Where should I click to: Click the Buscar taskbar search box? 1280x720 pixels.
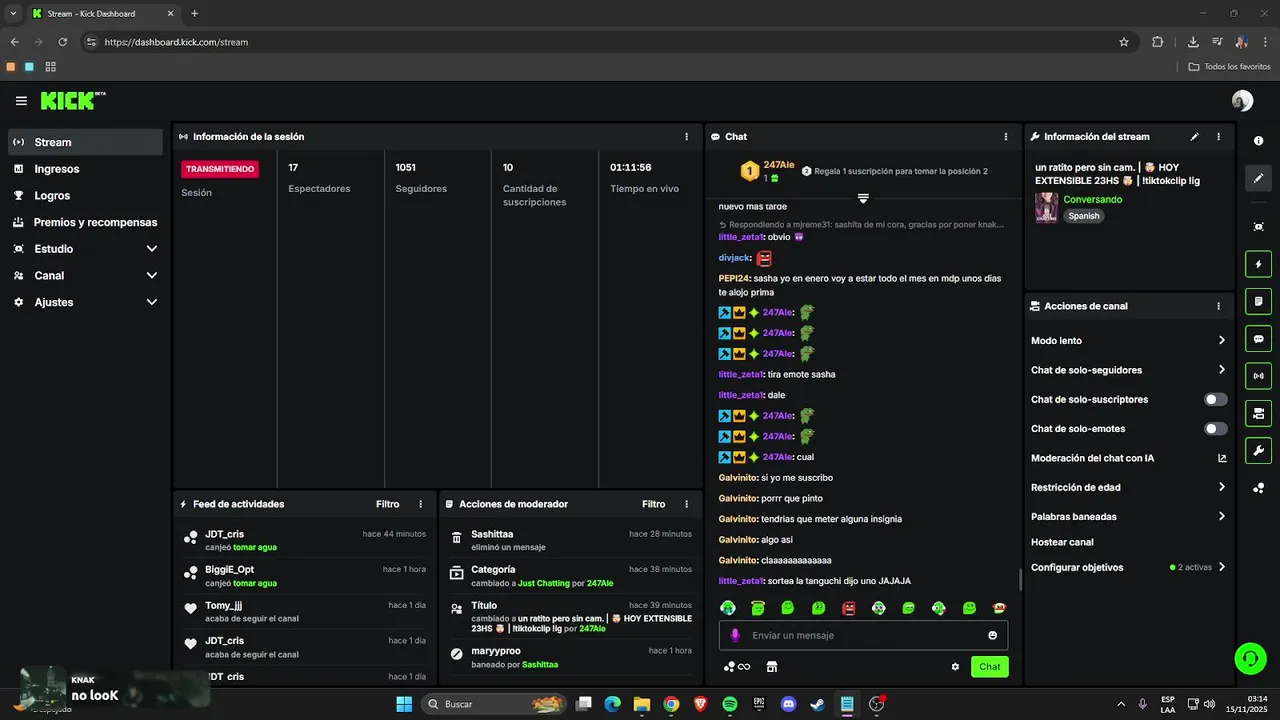493,704
